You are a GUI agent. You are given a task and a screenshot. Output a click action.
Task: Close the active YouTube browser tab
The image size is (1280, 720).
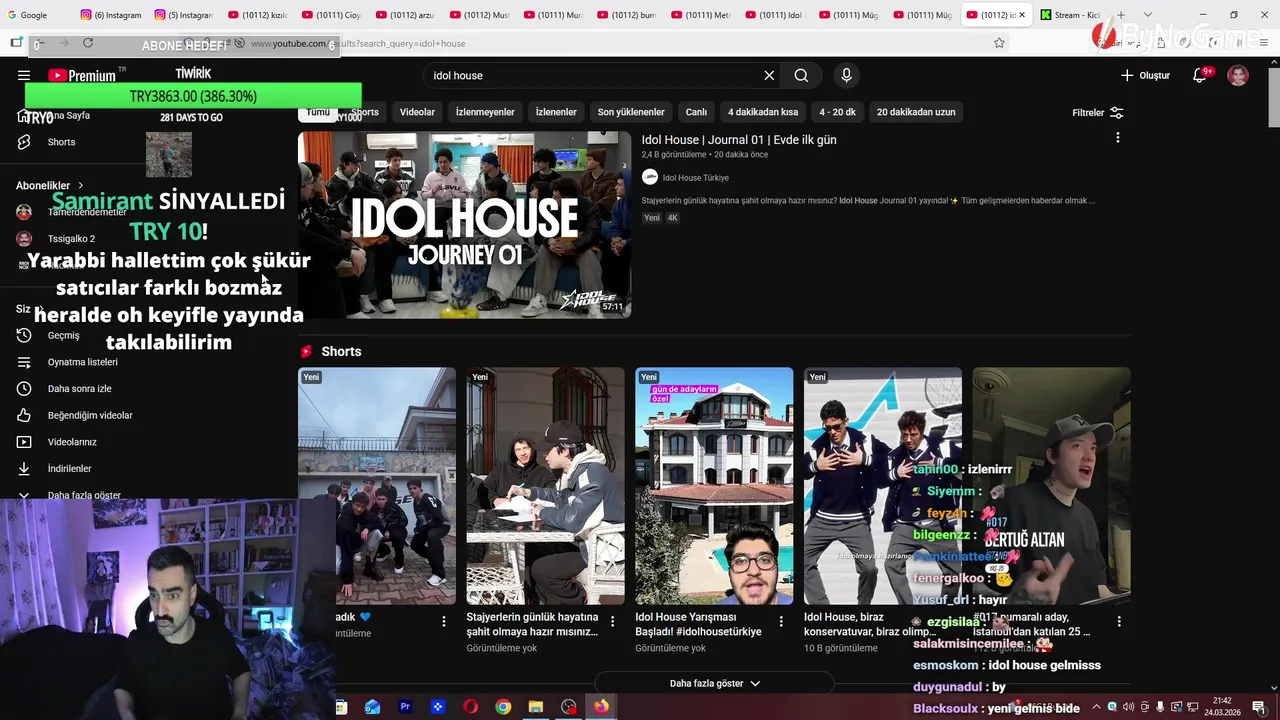[1022, 15]
